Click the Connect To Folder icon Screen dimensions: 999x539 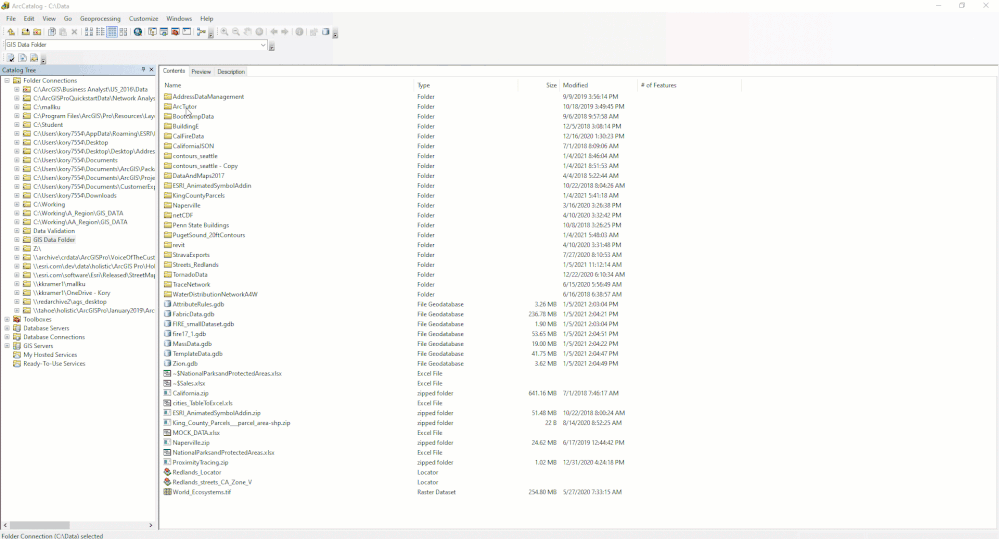point(25,32)
